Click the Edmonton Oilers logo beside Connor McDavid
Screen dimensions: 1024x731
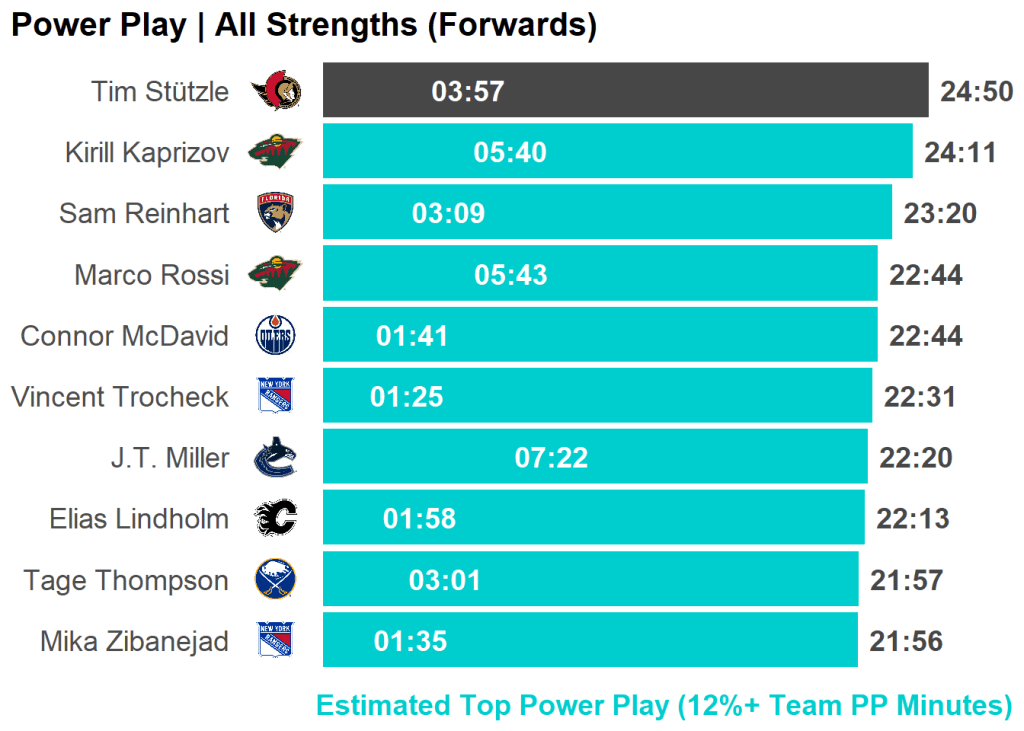click(276, 336)
